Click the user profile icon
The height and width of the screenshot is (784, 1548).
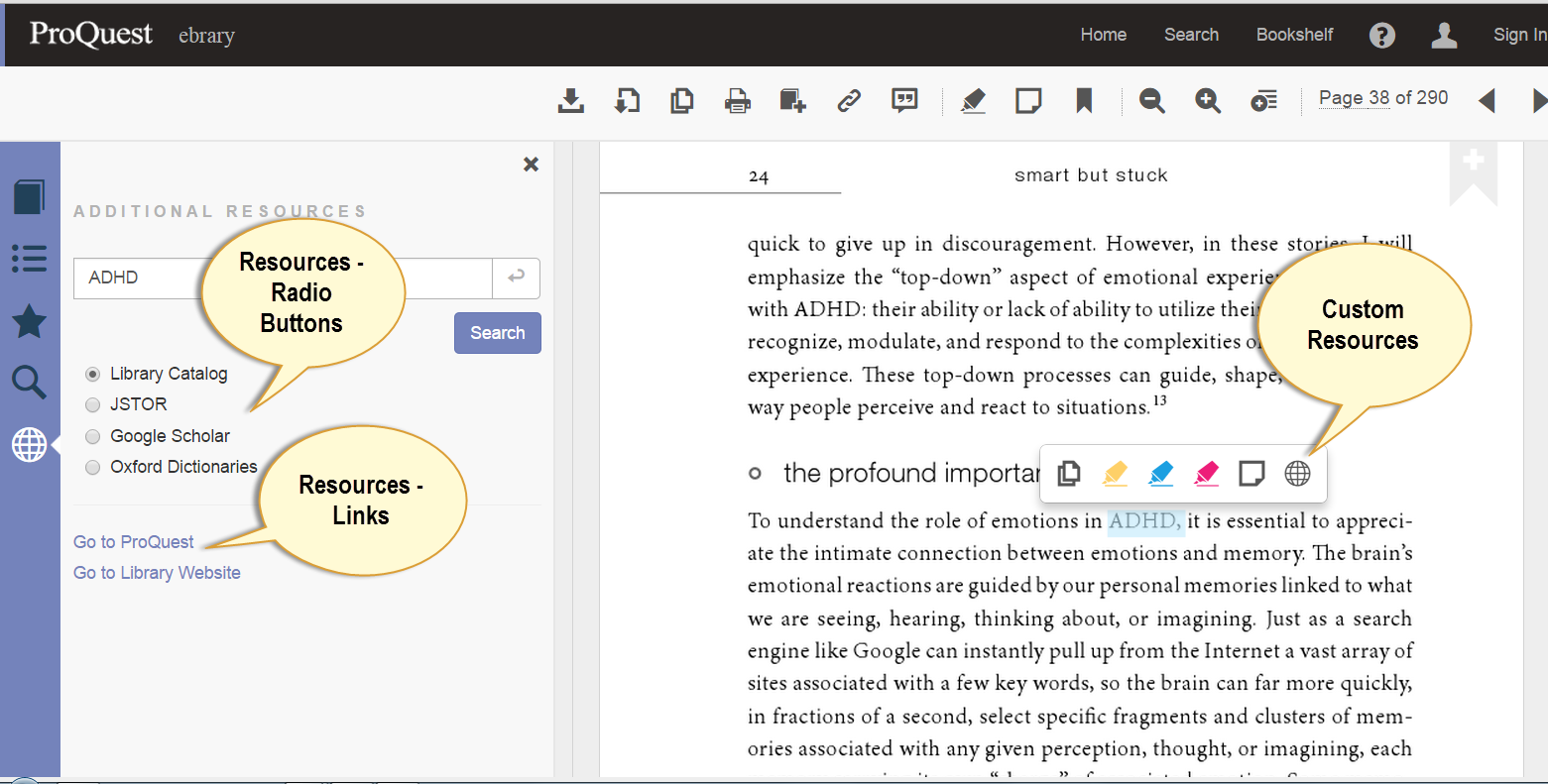click(x=1444, y=35)
